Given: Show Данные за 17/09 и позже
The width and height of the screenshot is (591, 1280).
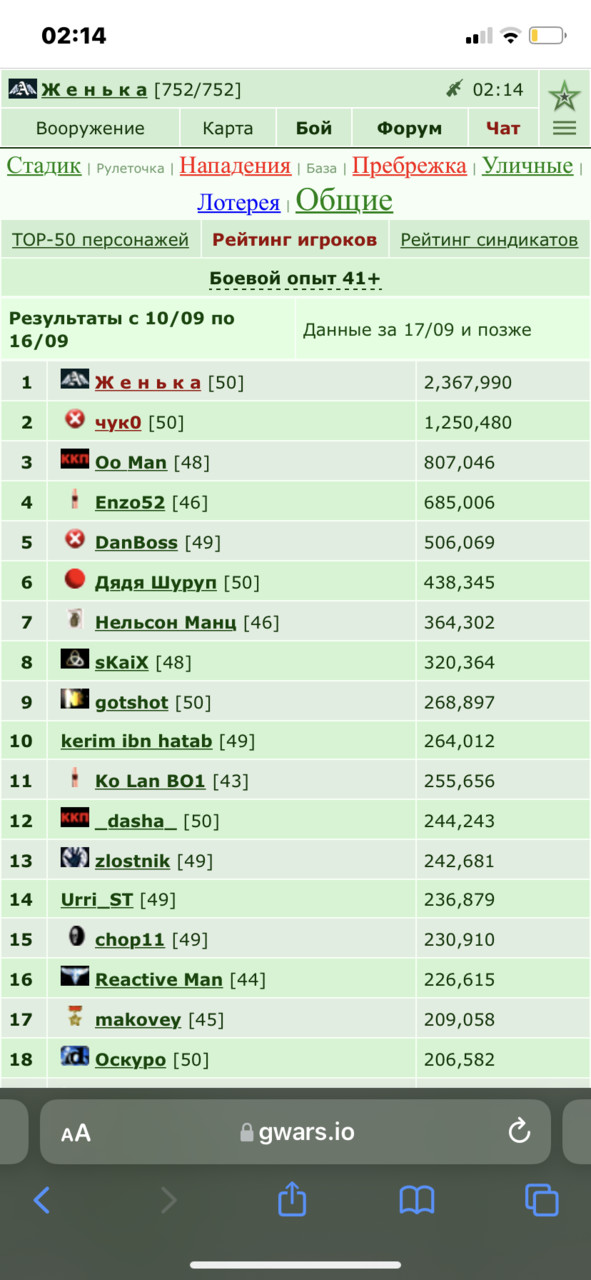Looking at the screenshot, I should click(x=417, y=330).
